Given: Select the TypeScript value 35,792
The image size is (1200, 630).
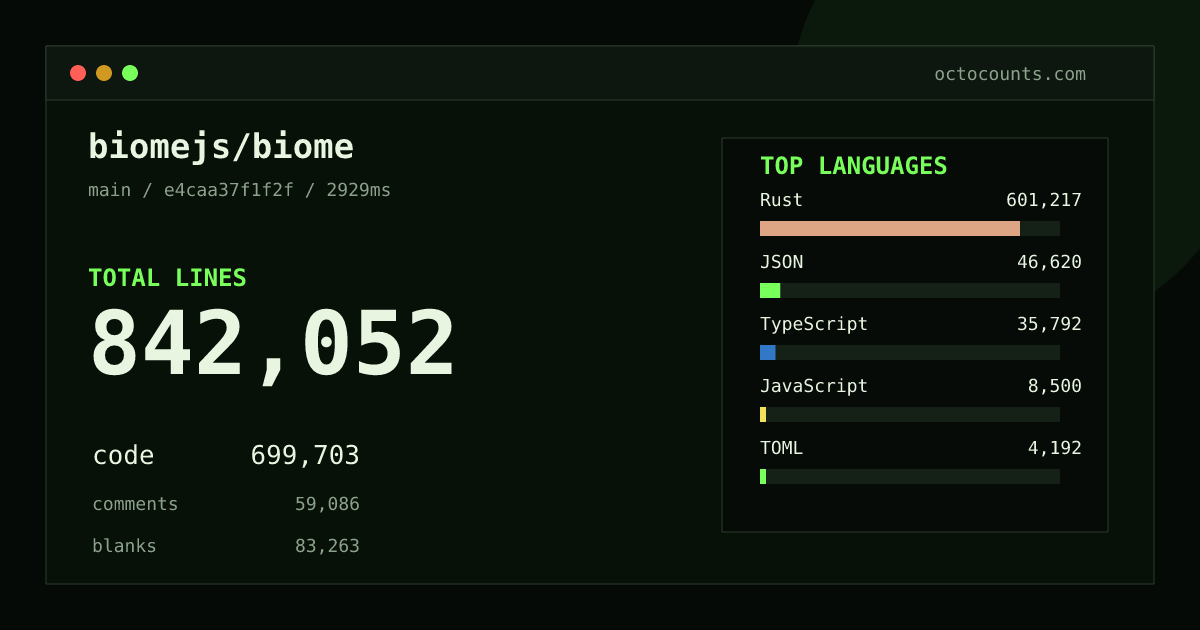Looking at the screenshot, I should click(x=1049, y=324).
